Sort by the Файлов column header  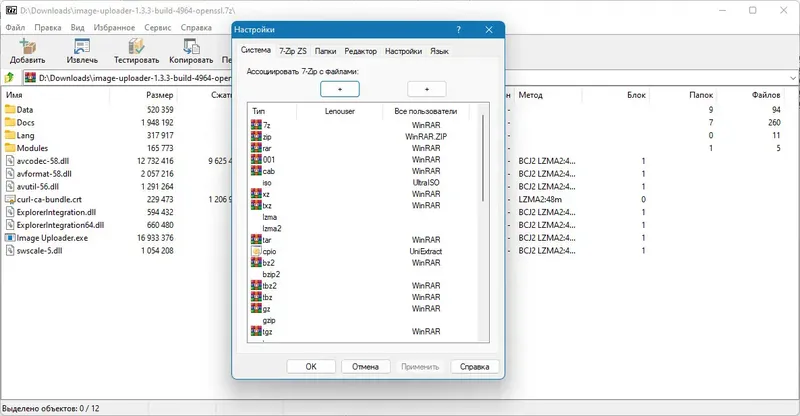[x=766, y=95]
